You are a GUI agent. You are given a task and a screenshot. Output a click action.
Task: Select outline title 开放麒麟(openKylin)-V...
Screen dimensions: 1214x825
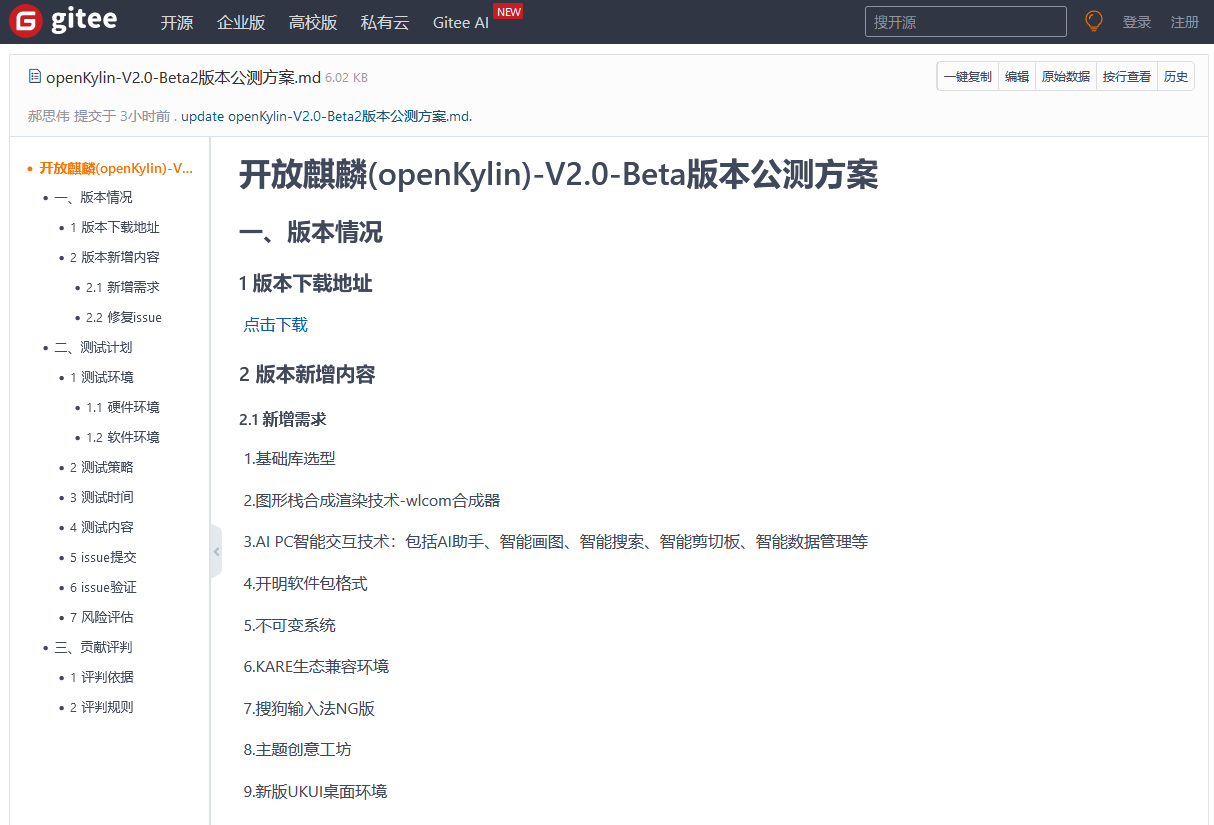click(x=116, y=168)
